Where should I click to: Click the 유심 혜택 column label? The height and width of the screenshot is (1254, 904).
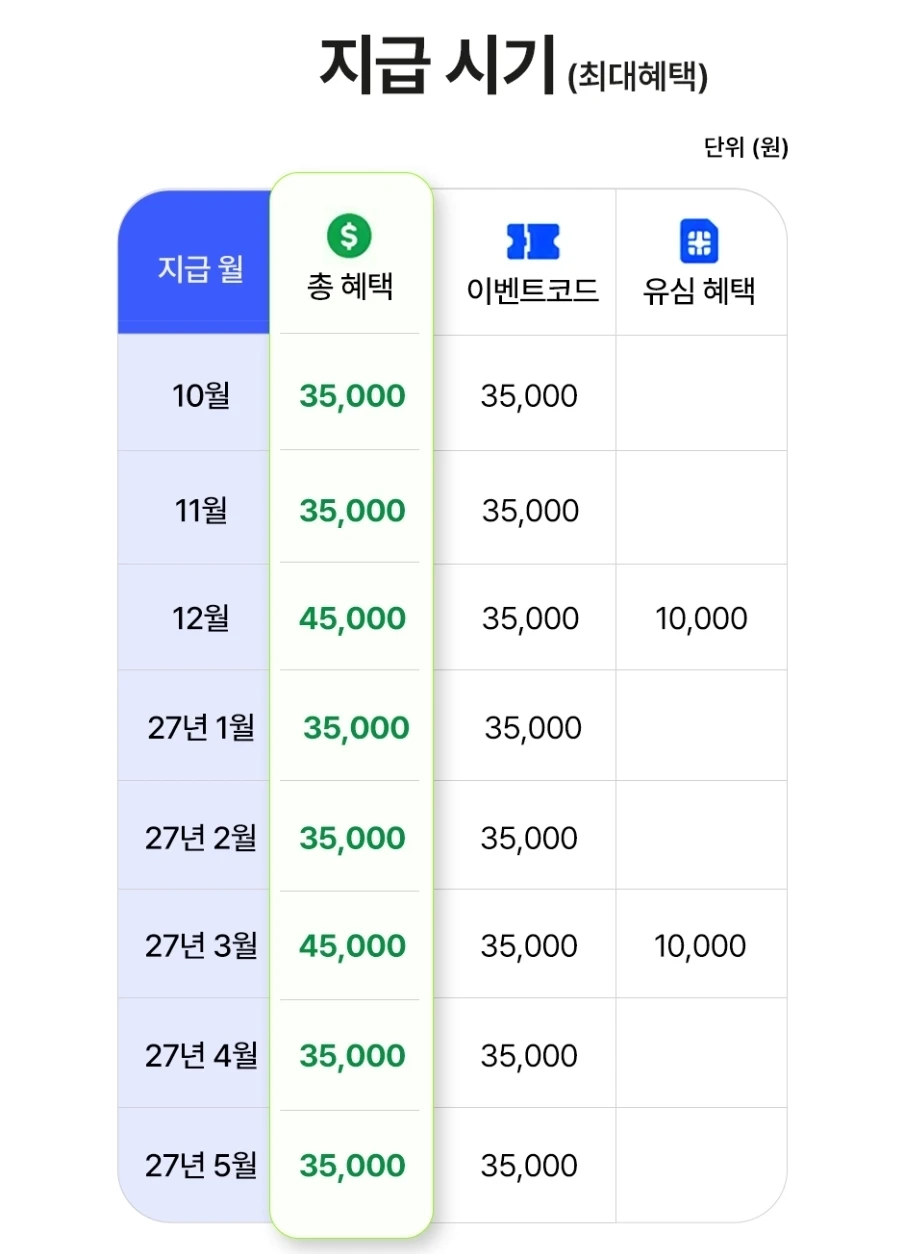pos(699,291)
